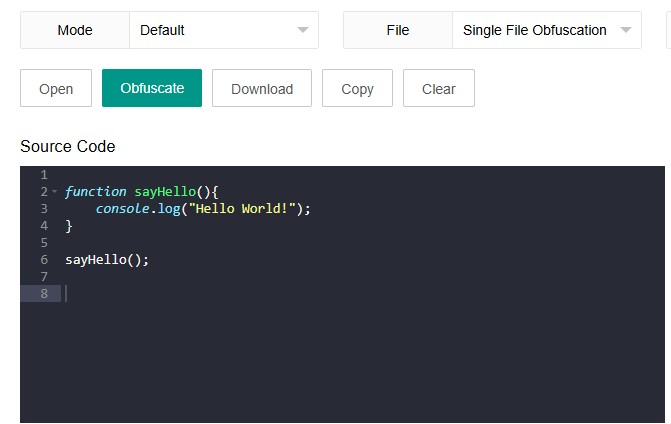
Task: Select line number 1 in gutter
Action: pyautogui.click(x=44, y=175)
